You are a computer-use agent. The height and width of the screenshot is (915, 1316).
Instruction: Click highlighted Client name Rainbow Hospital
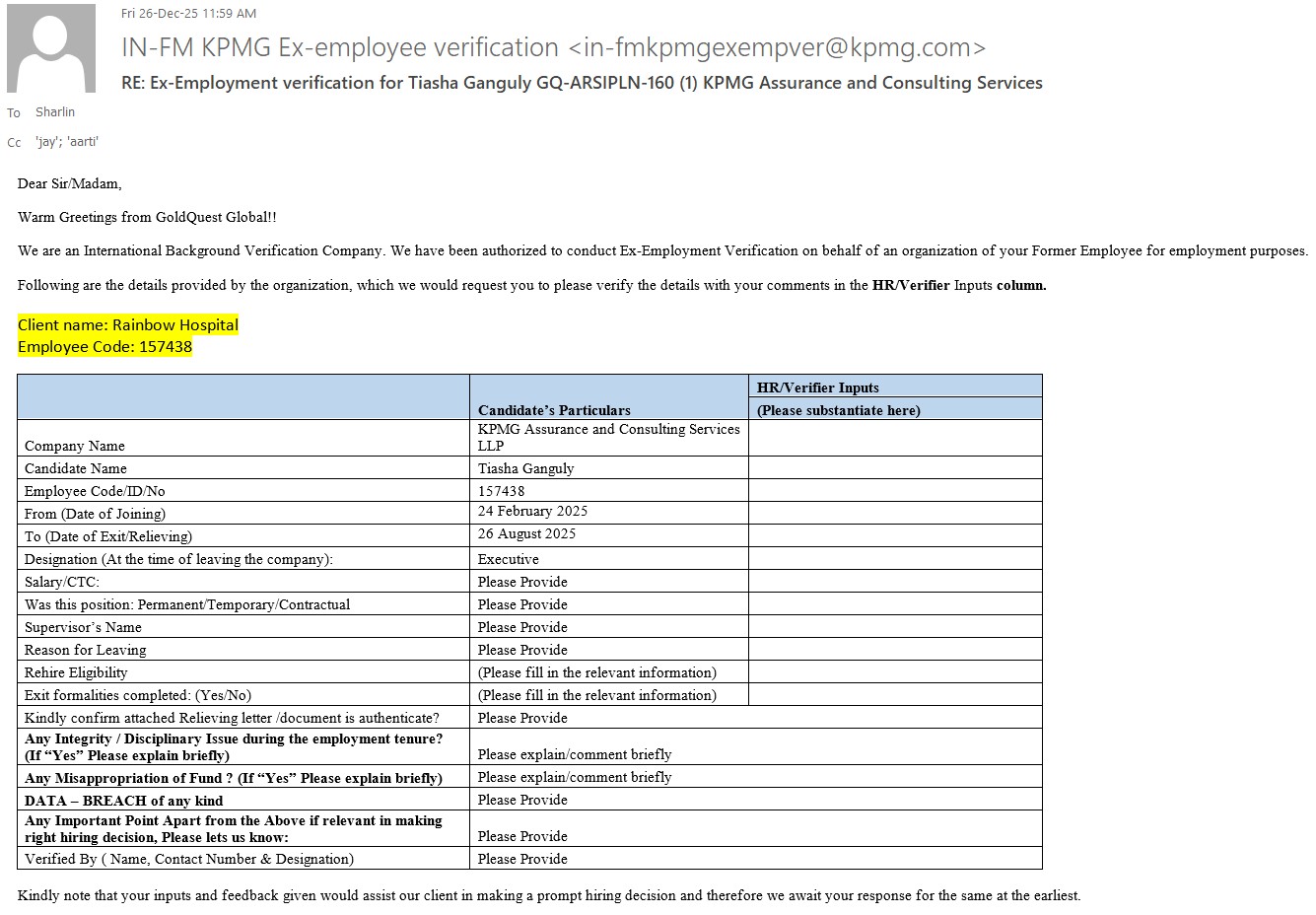click(128, 324)
